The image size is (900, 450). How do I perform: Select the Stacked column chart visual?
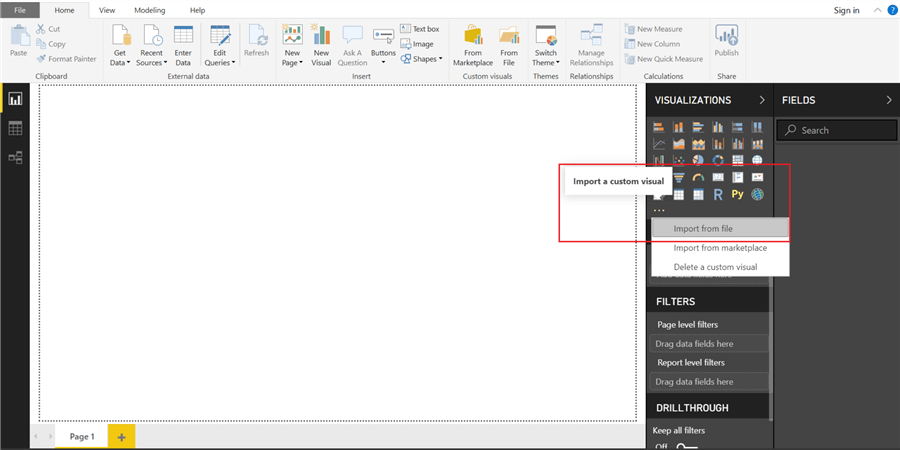pyautogui.click(x=678, y=127)
